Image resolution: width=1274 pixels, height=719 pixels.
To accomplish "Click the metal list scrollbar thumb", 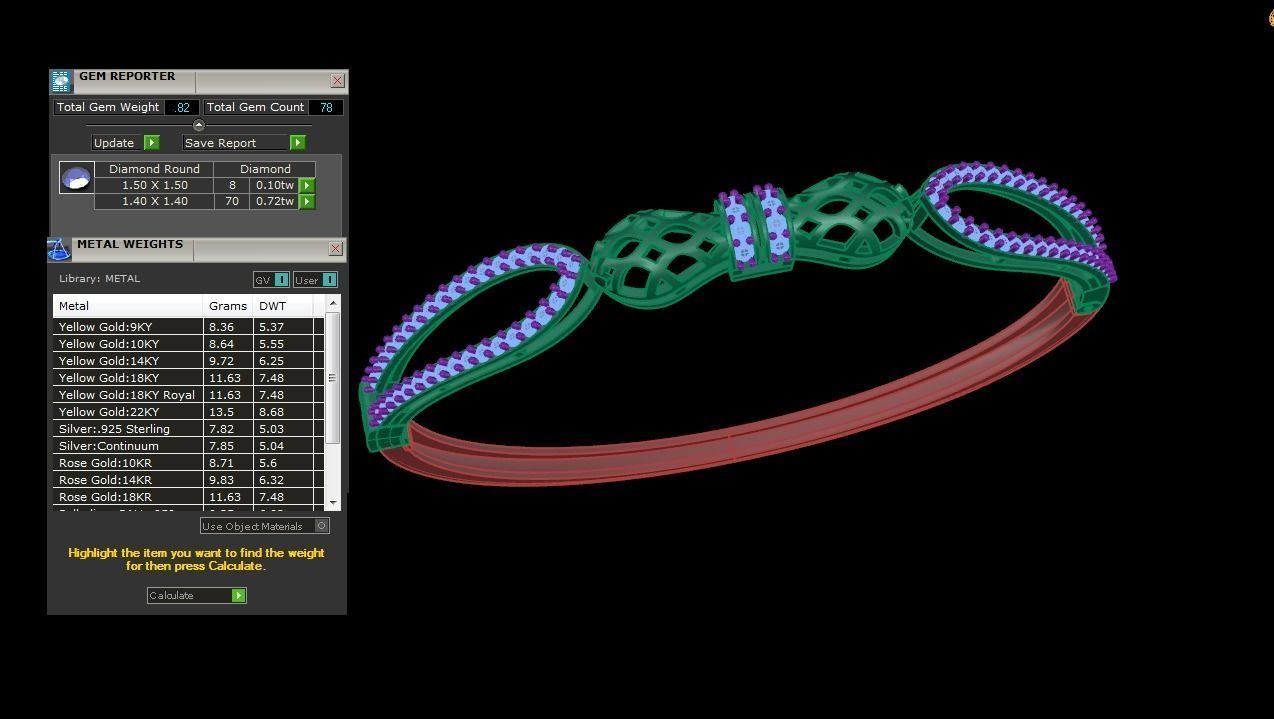I will pos(333,378).
